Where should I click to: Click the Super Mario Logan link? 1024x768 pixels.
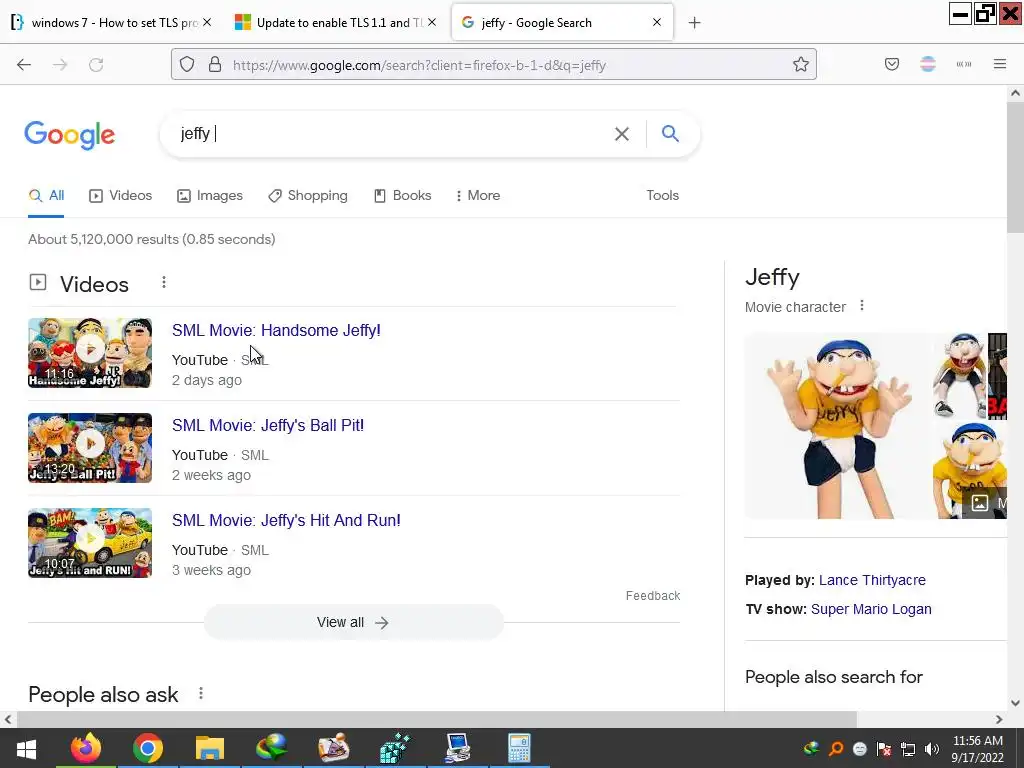click(x=871, y=609)
